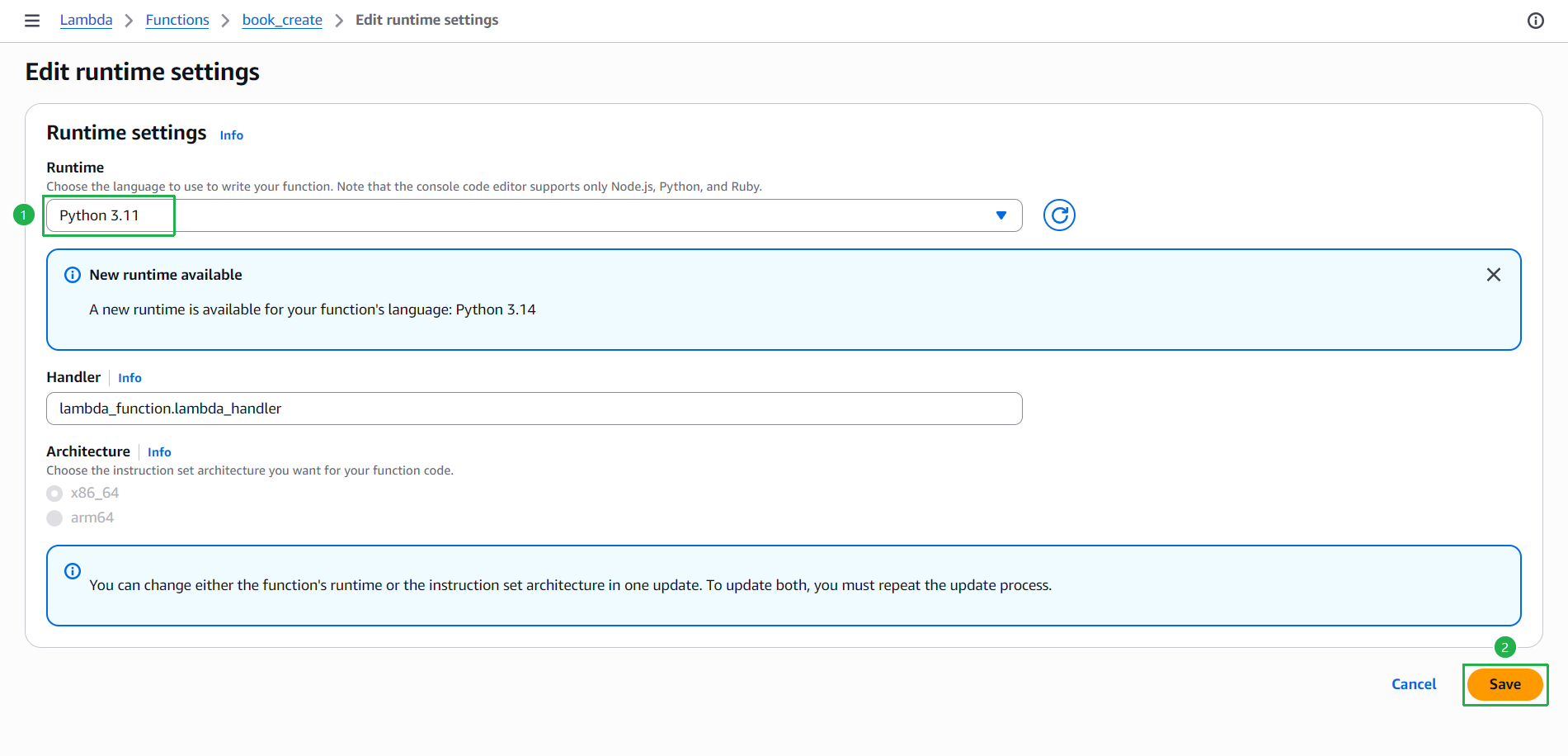The image size is (1568, 756).
Task: Open Info link beside Handler
Action: (129, 378)
